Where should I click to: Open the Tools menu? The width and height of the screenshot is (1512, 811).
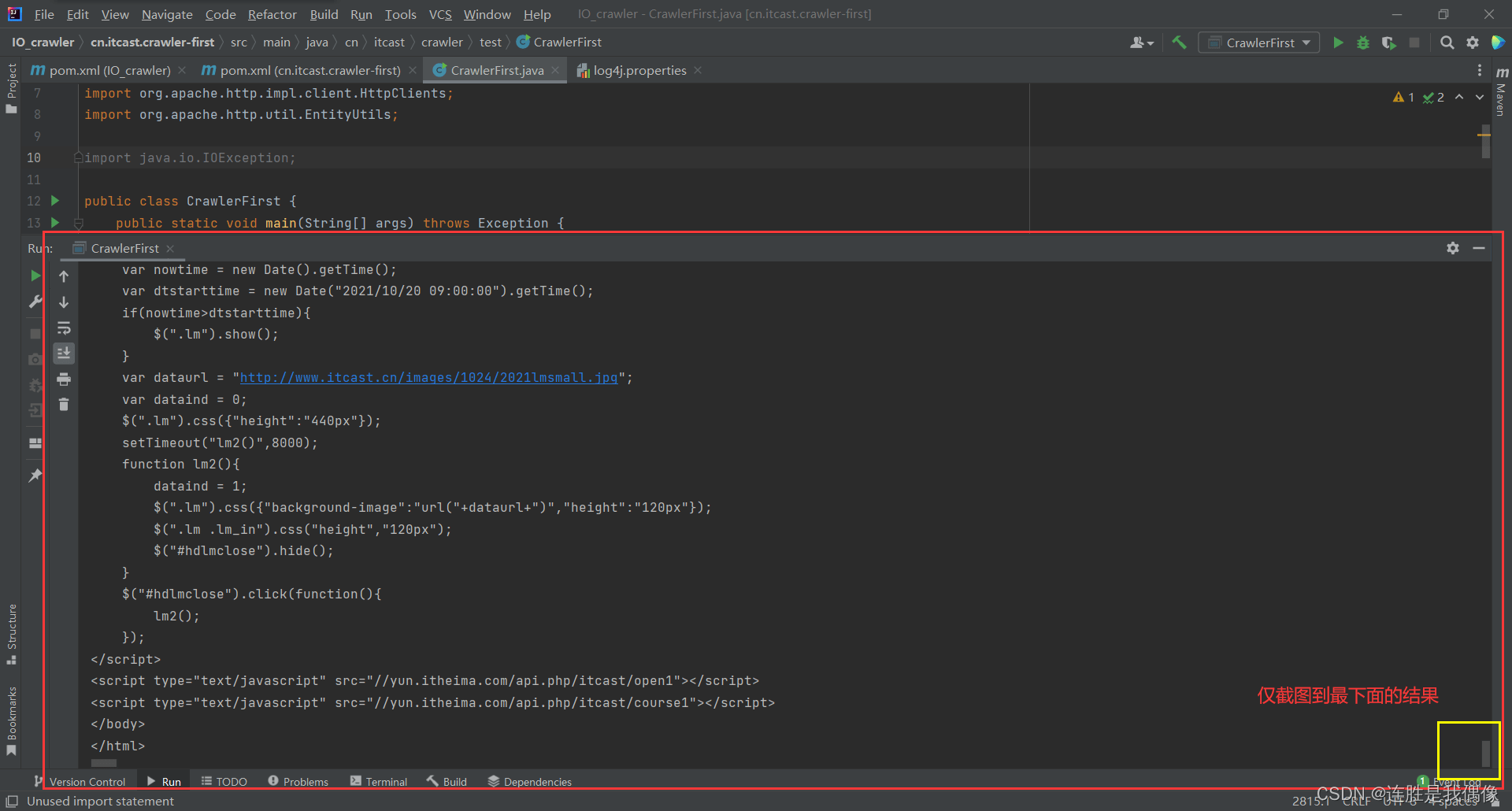(400, 14)
